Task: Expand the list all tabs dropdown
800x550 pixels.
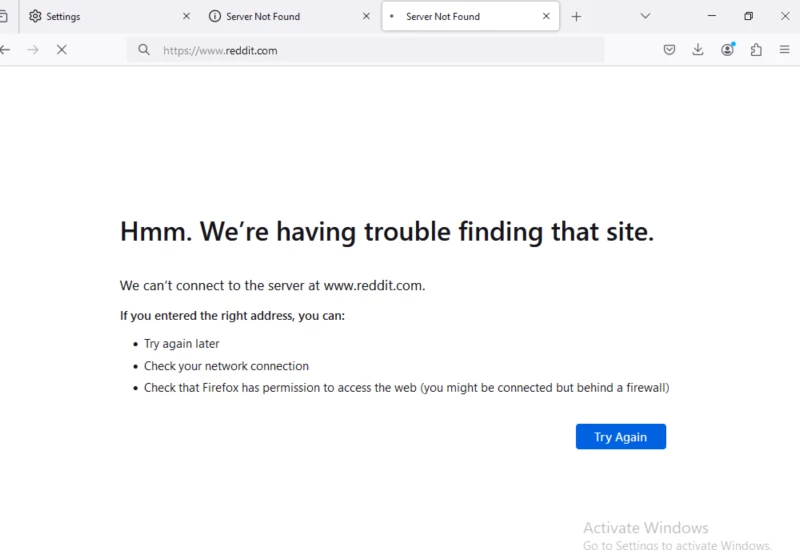Action: 645,16
